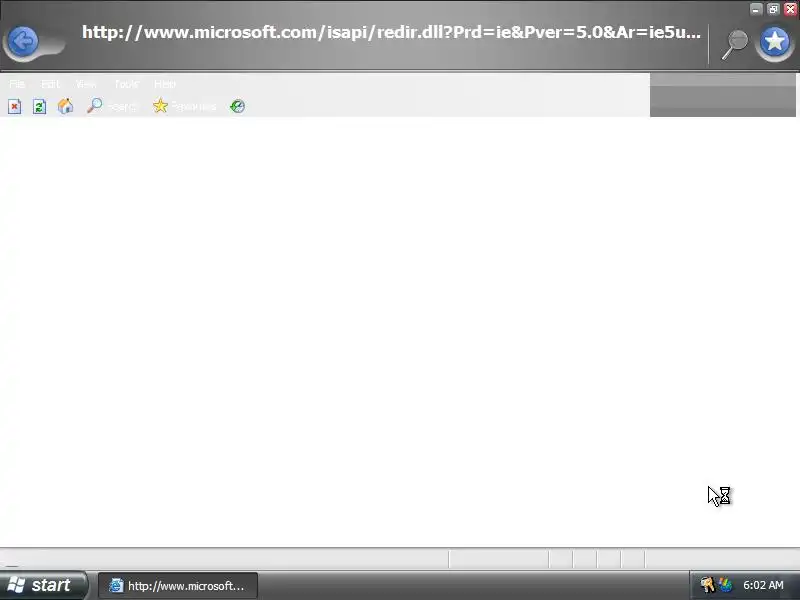Click the Search toolbar button
The height and width of the screenshot is (600, 800).
[111, 106]
